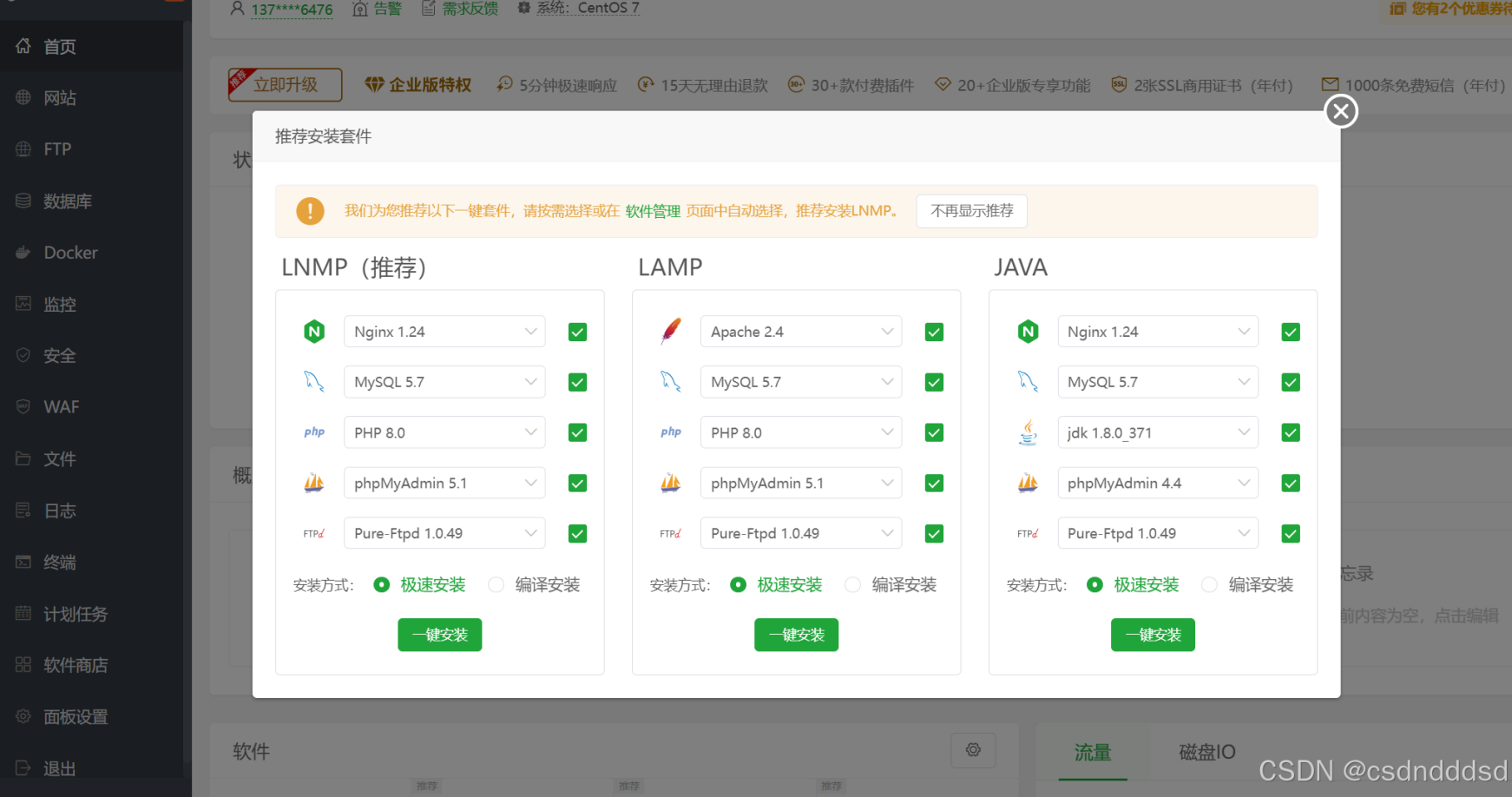The height and width of the screenshot is (797, 1512).
Task: Click the 文件 folder icon in sidebar
Action: [x=23, y=458]
